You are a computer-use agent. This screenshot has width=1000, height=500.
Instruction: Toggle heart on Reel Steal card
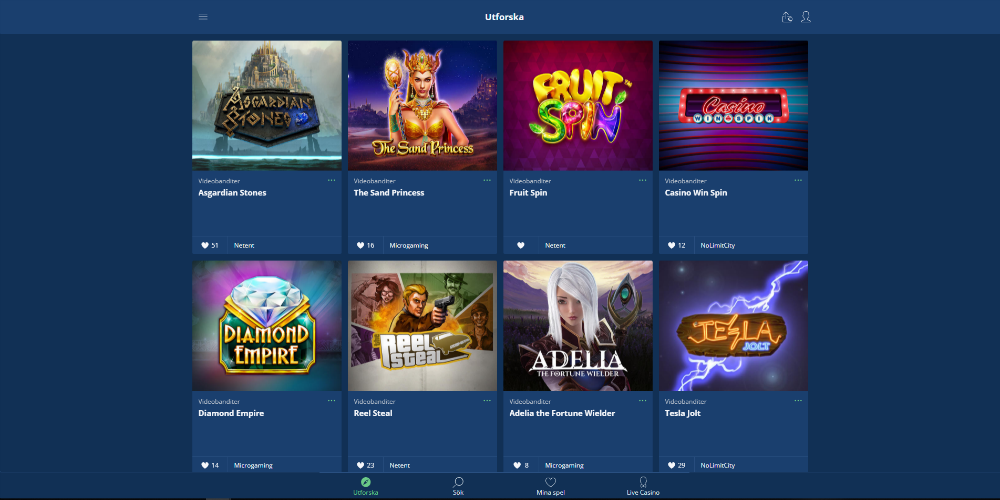pos(361,466)
